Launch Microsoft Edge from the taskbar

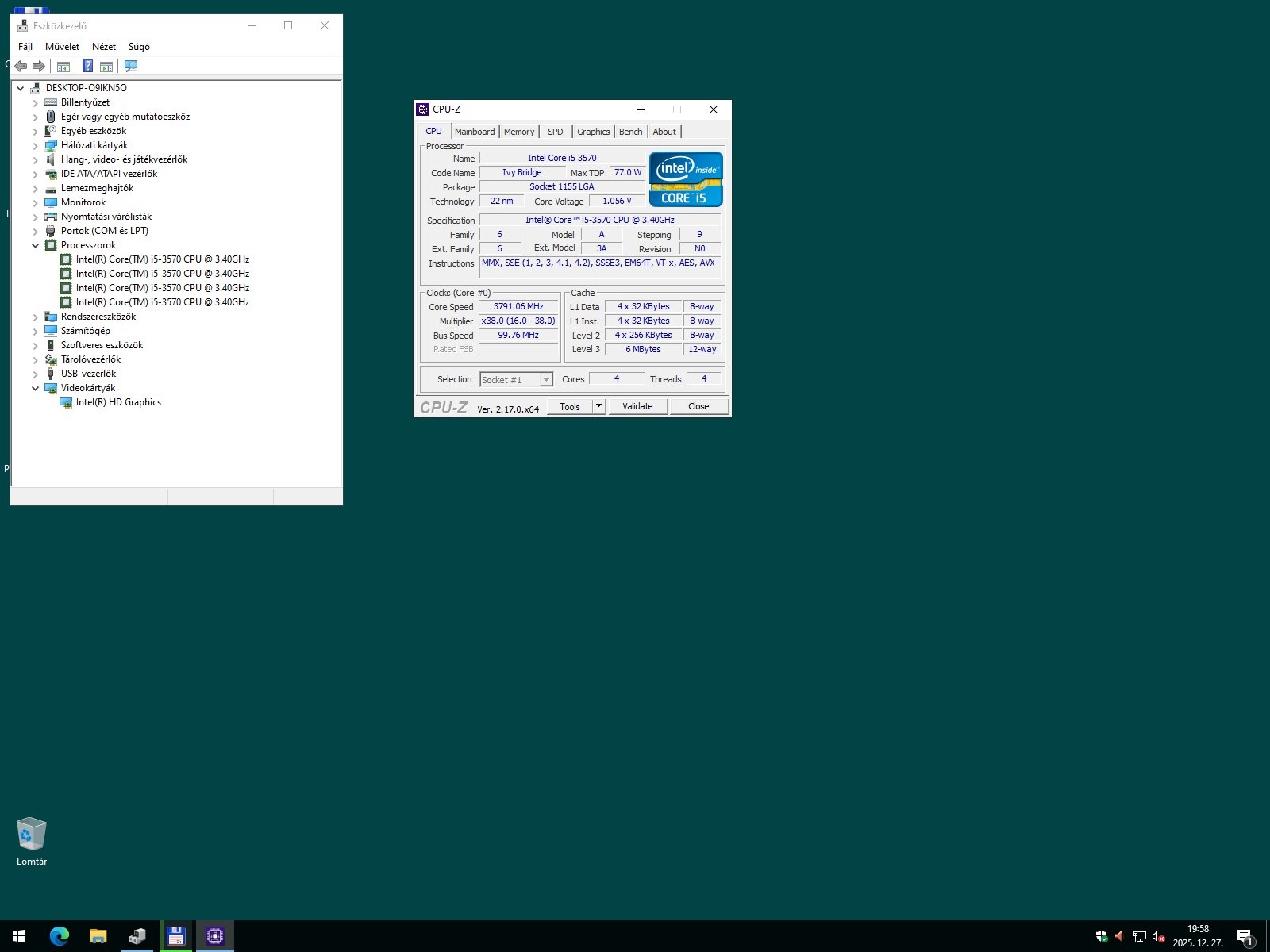tap(59, 936)
